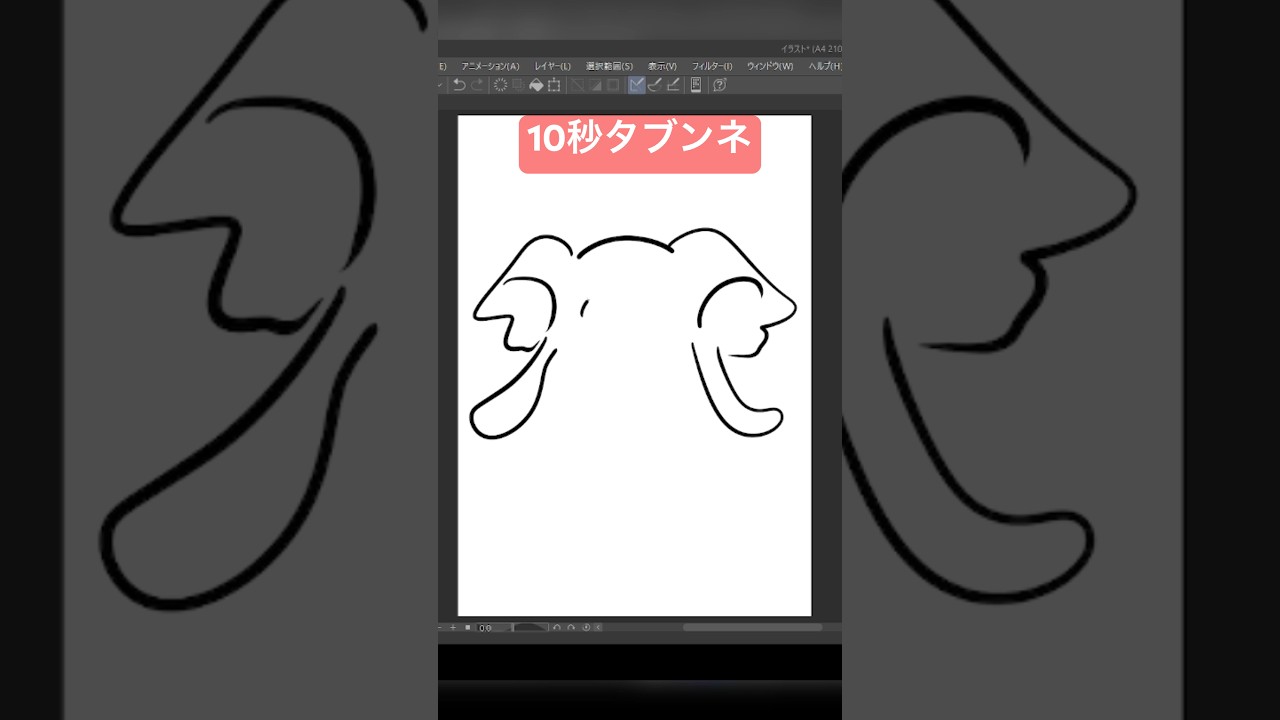The image size is (1280, 720).
Task: Click the Fit to screen icon in the bottom bar
Action: pos(468,626)
